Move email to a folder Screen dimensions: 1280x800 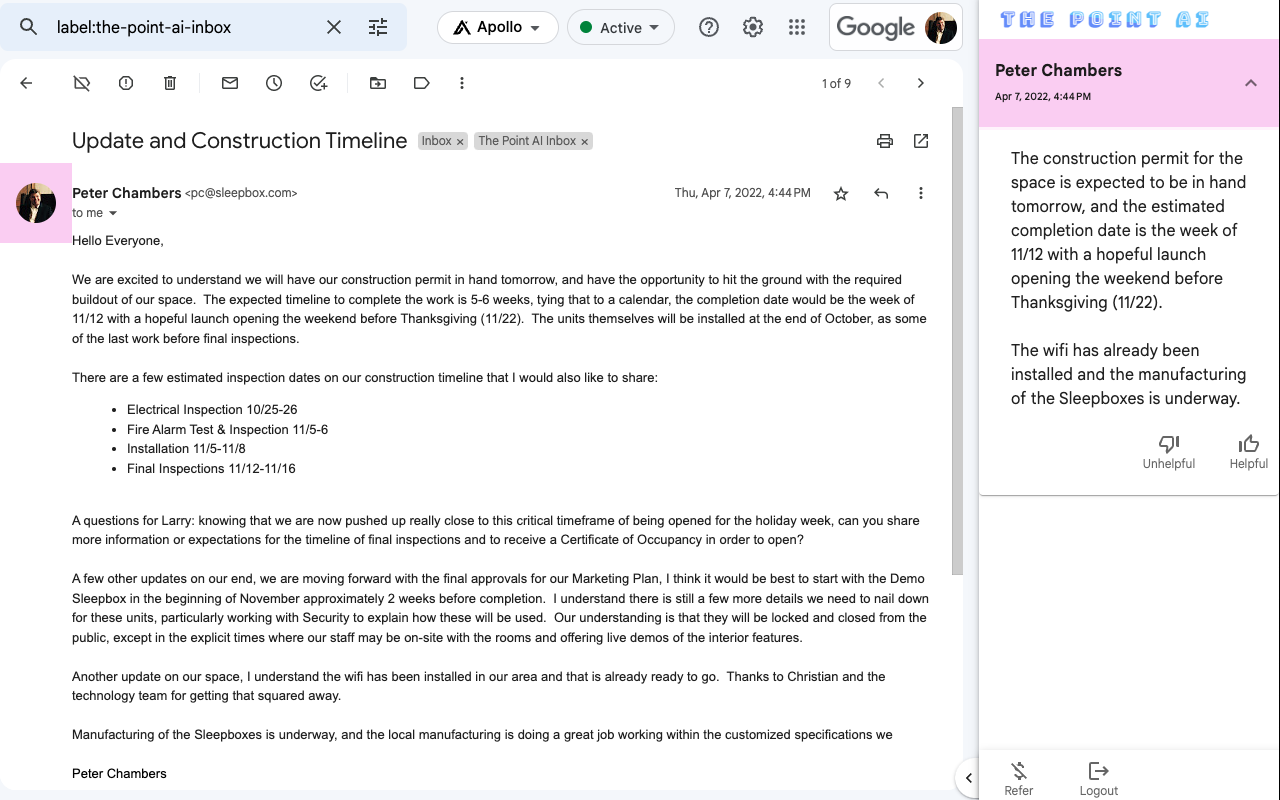point(378,83)
